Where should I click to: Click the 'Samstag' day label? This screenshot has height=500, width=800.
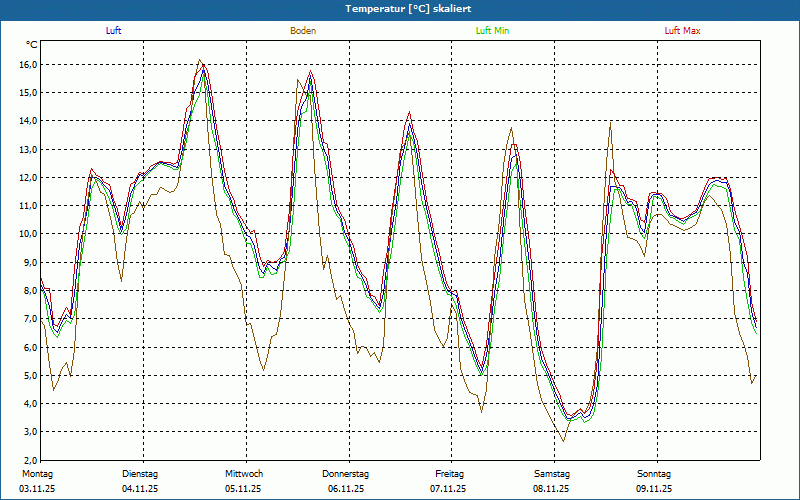pyautogui.click(x=552, y=473)
